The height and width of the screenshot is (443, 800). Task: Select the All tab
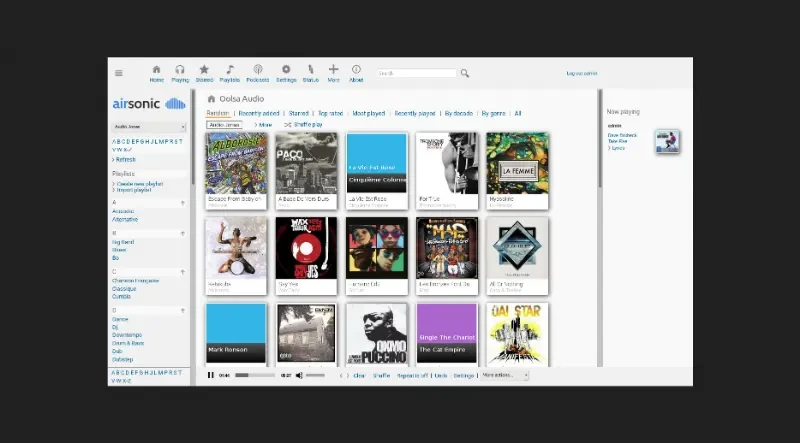pos(518,113)
